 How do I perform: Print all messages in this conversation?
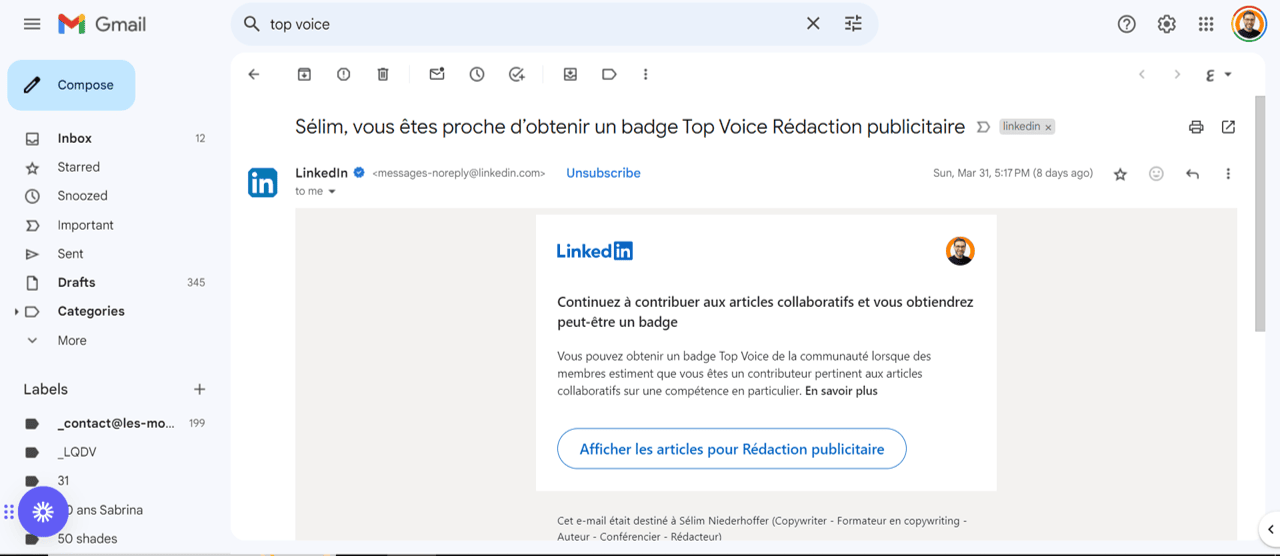pos(1196,127)
